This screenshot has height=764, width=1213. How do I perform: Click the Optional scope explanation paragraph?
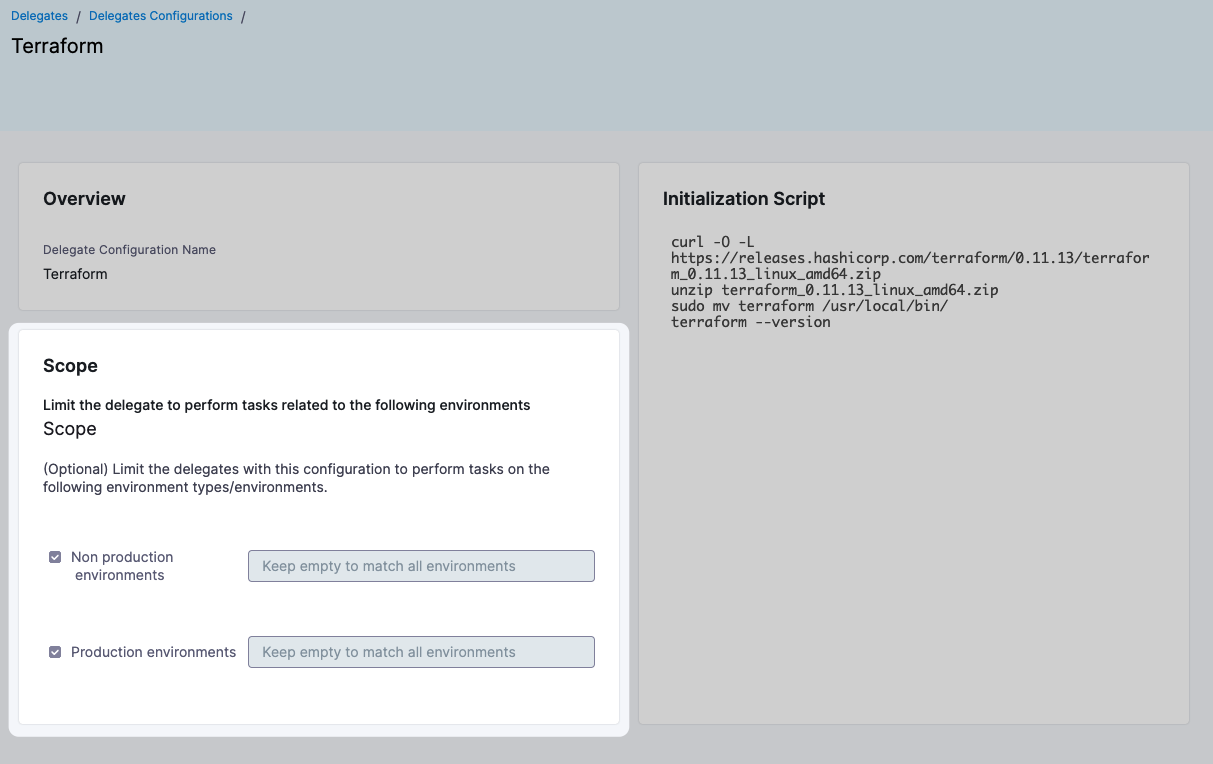296,478
